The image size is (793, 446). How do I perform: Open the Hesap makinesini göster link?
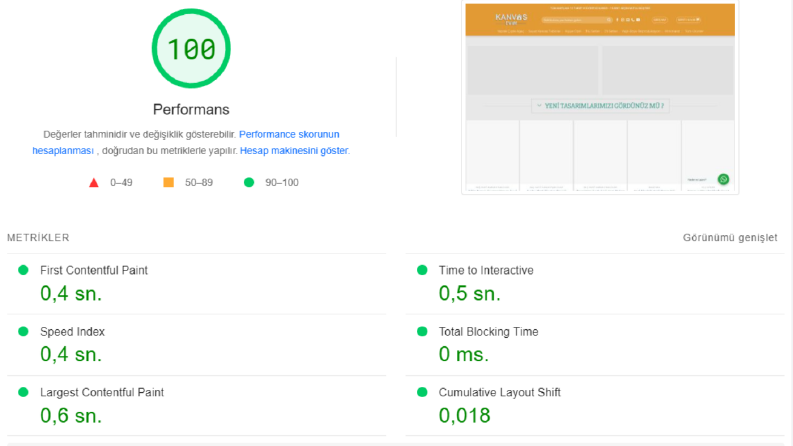294,151
